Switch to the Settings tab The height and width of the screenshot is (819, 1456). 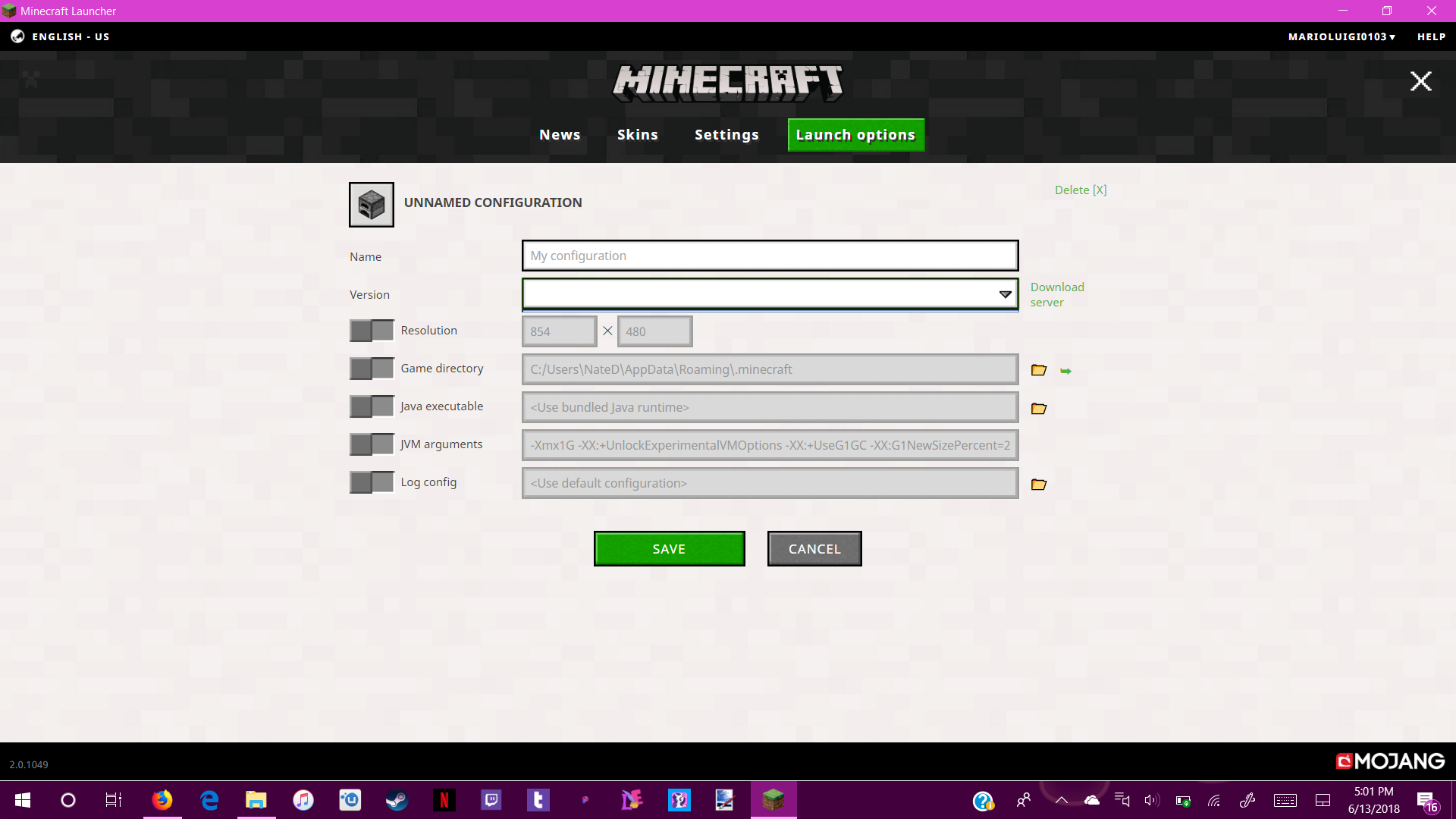[x=726, y=135]
